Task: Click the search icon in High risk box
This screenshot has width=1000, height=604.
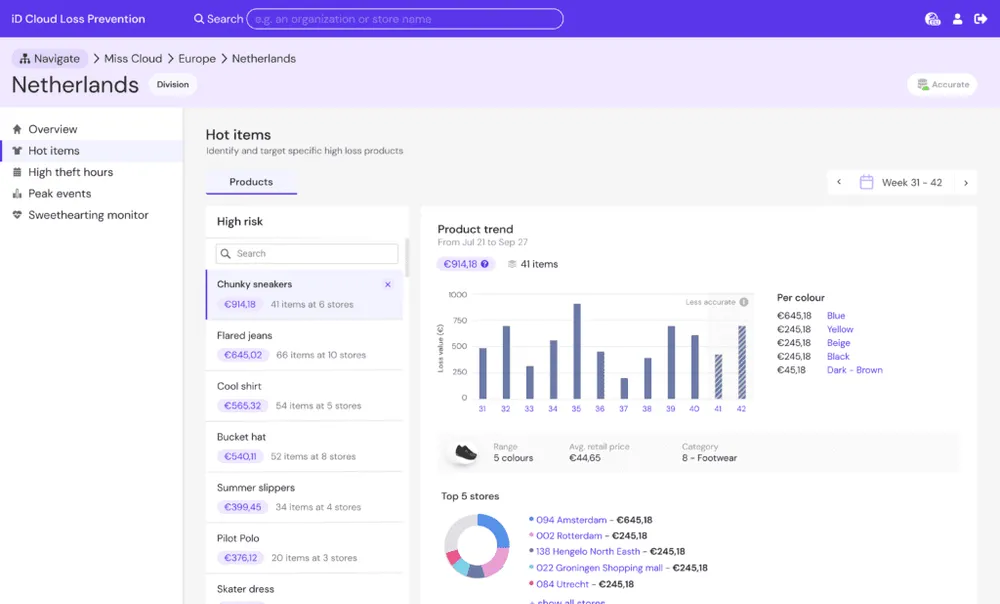Action: 225,254
